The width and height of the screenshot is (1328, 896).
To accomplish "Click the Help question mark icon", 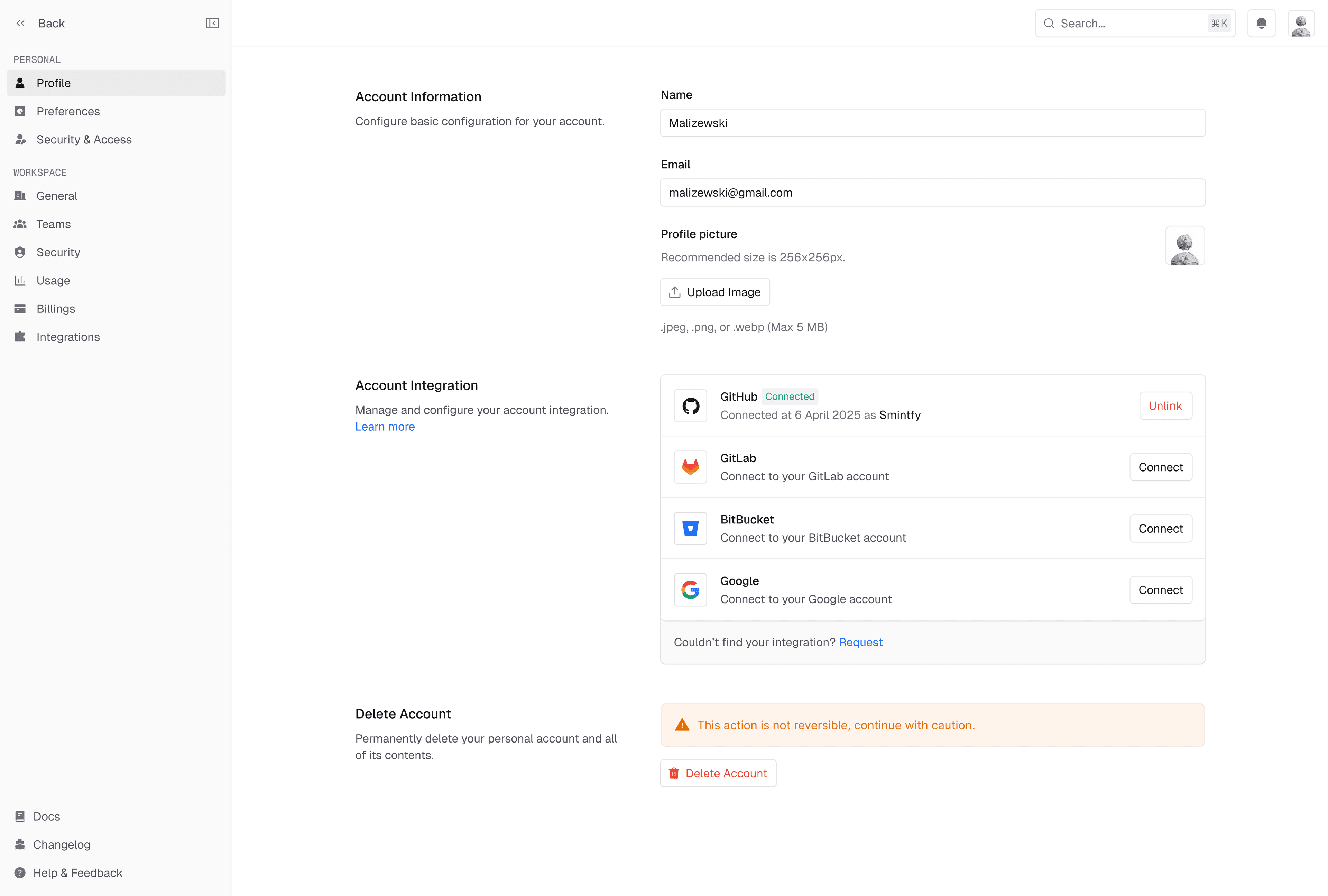I will pos(20,873).
